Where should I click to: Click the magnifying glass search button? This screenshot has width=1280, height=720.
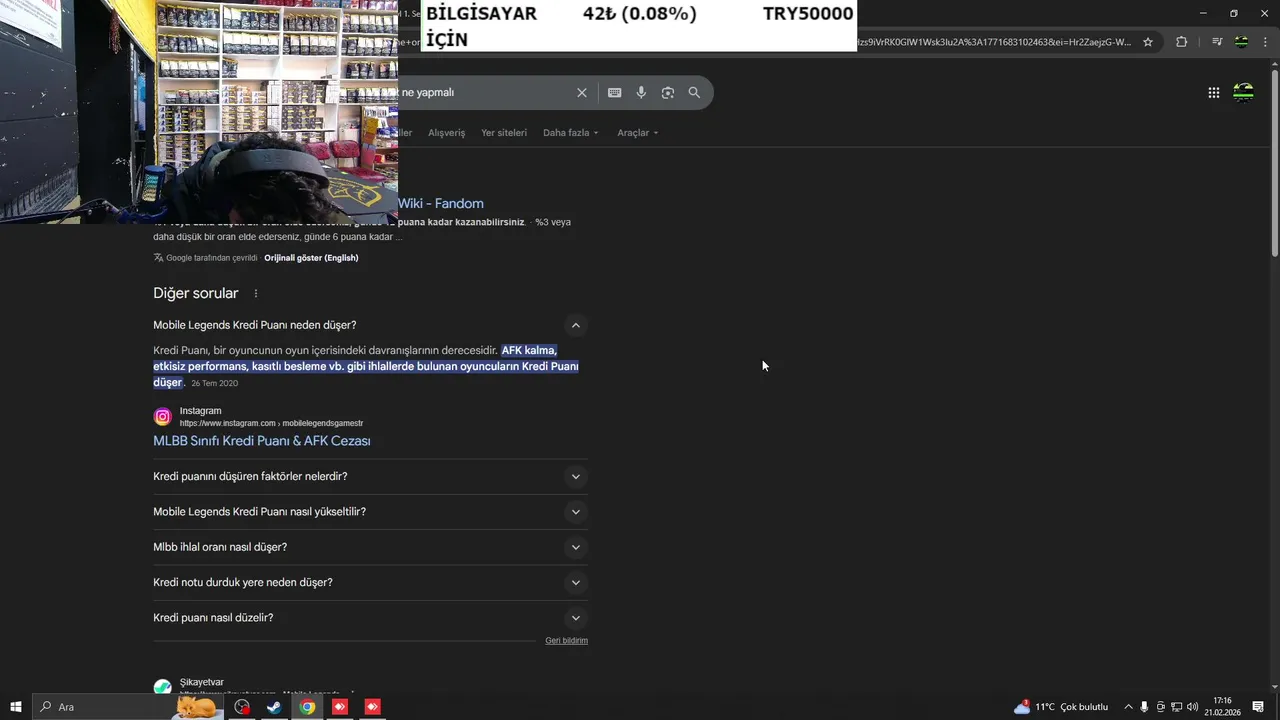coord(694,92)
